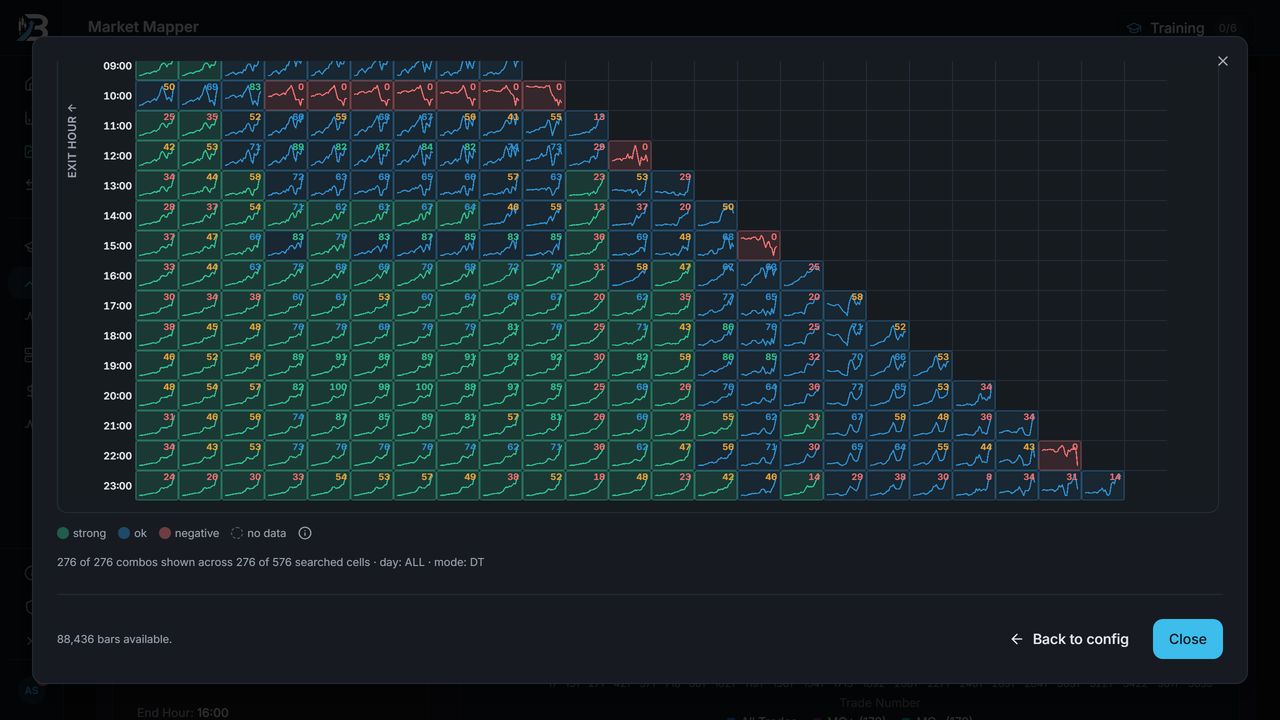Screen dimensions: 1280x720
Task: Click the 23:00 exit hour label
Action: click(x=117, y=486)
